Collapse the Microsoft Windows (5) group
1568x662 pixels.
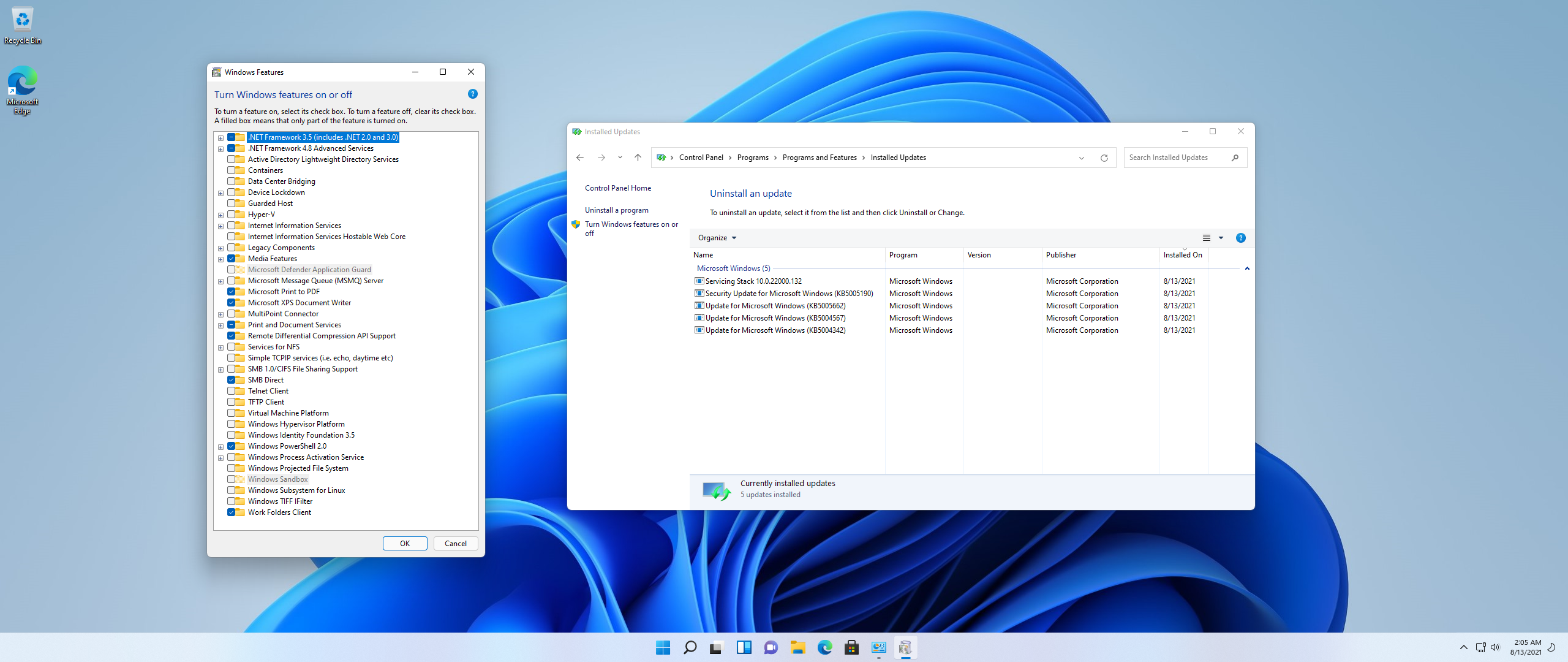[1247, 268]
